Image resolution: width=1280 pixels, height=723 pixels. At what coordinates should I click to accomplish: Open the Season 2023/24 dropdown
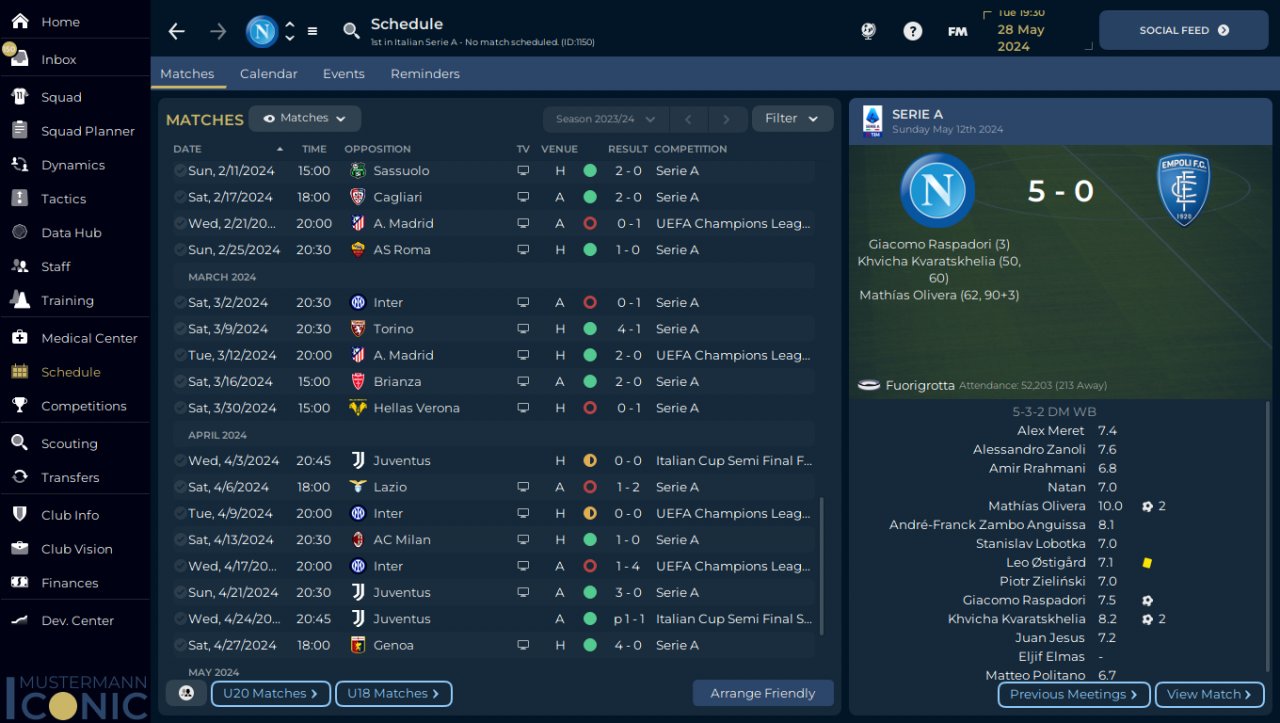[605, 119]
